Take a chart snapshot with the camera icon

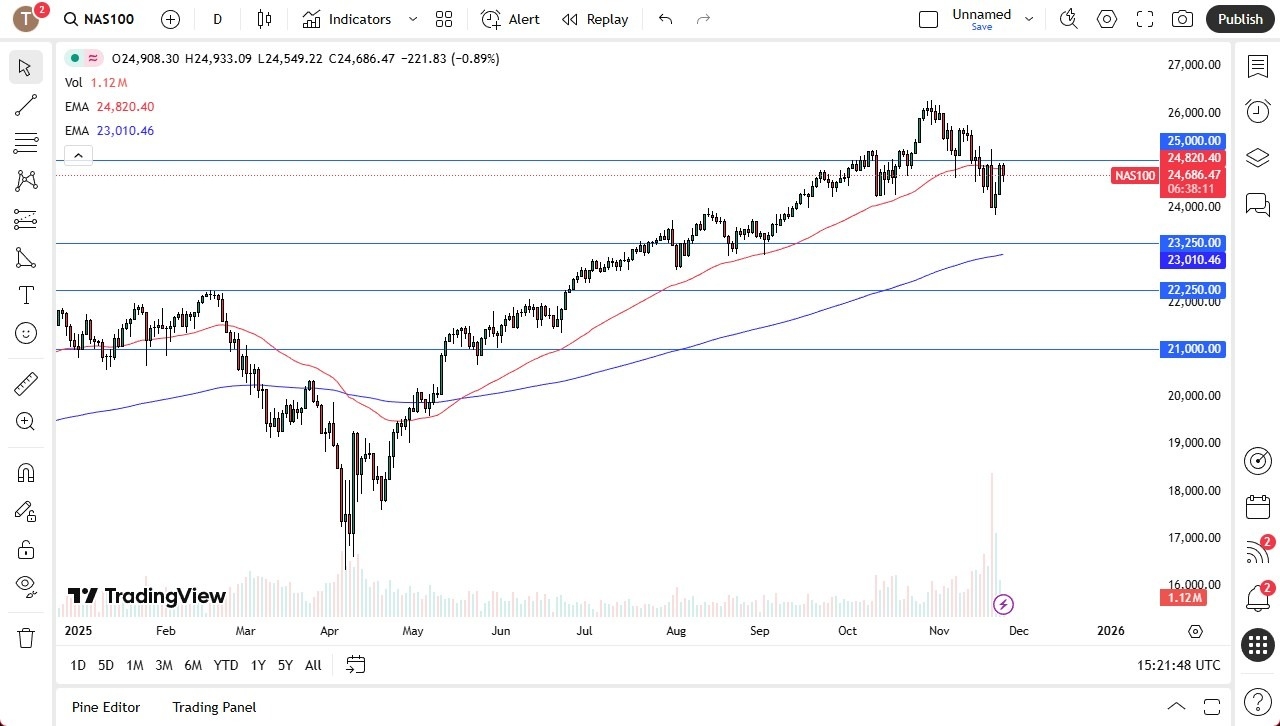[1181, 18]
